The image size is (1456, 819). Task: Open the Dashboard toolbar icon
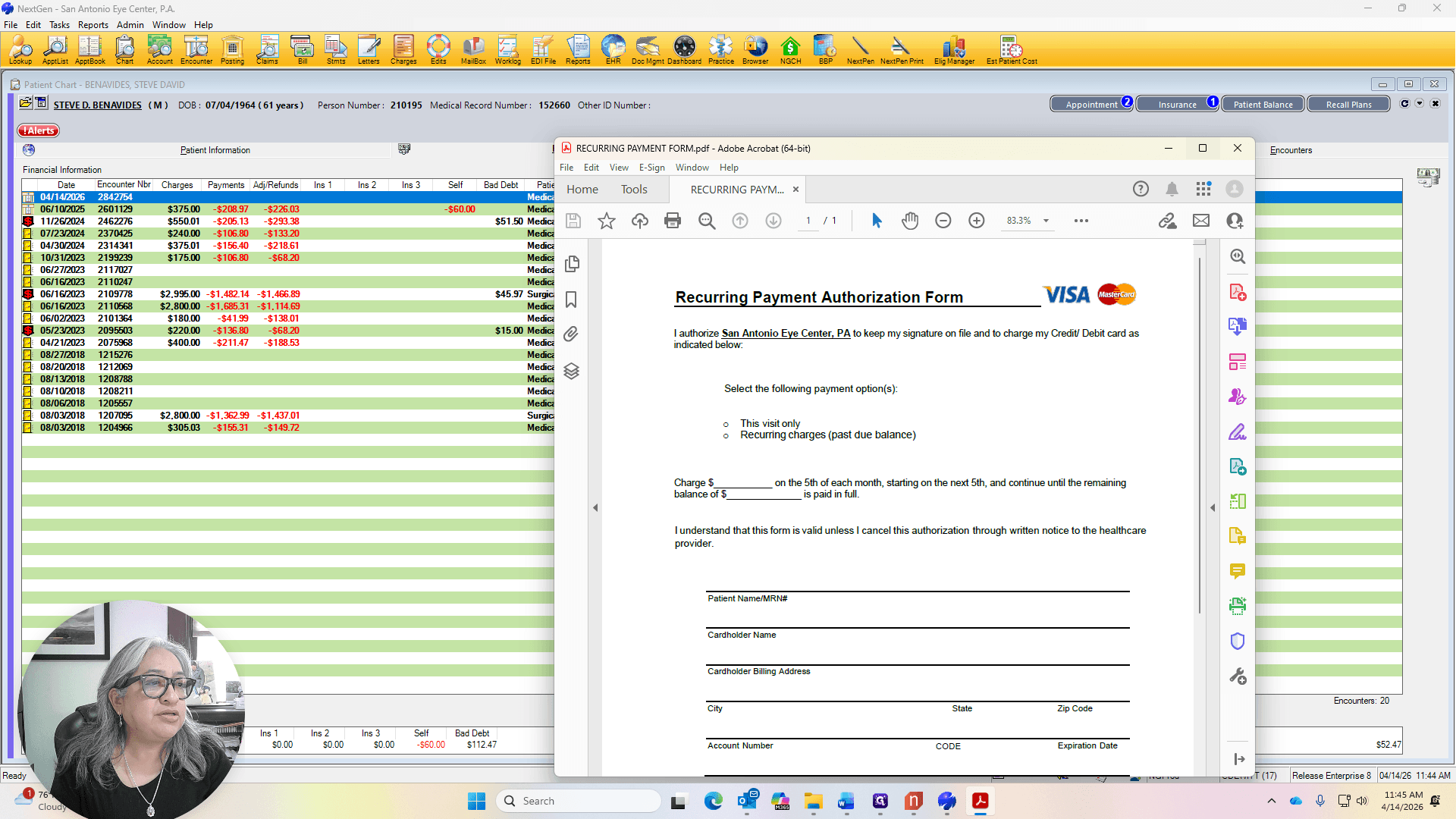pos(684,49)
